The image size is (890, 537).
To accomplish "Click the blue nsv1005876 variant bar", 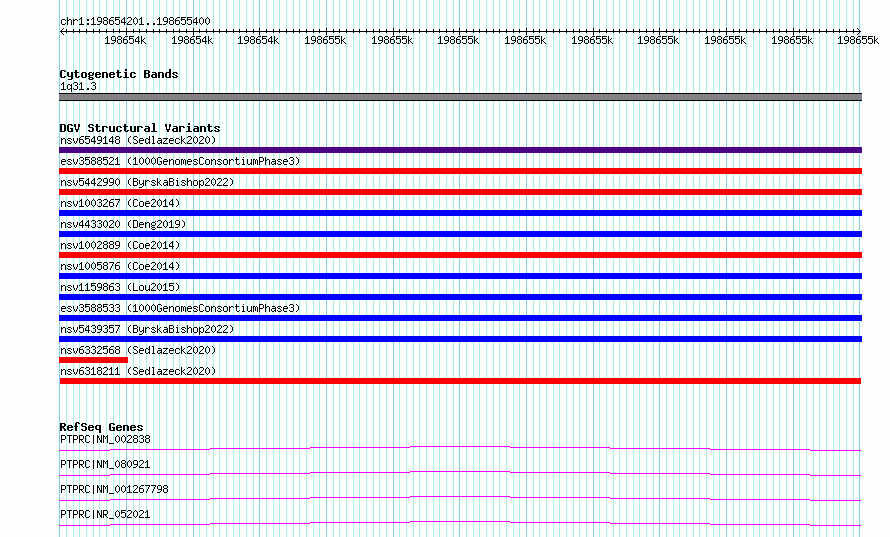I will [x=460, y=276].
